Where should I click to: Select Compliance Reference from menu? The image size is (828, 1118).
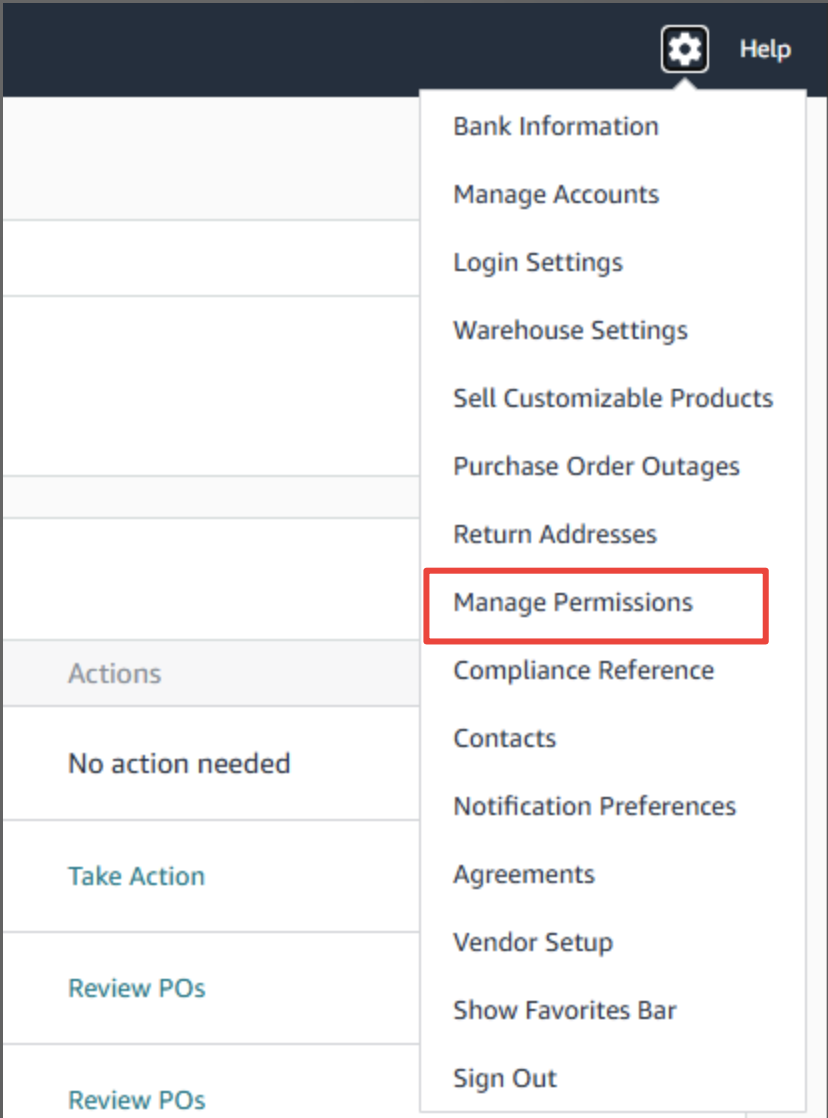(584, 671)
